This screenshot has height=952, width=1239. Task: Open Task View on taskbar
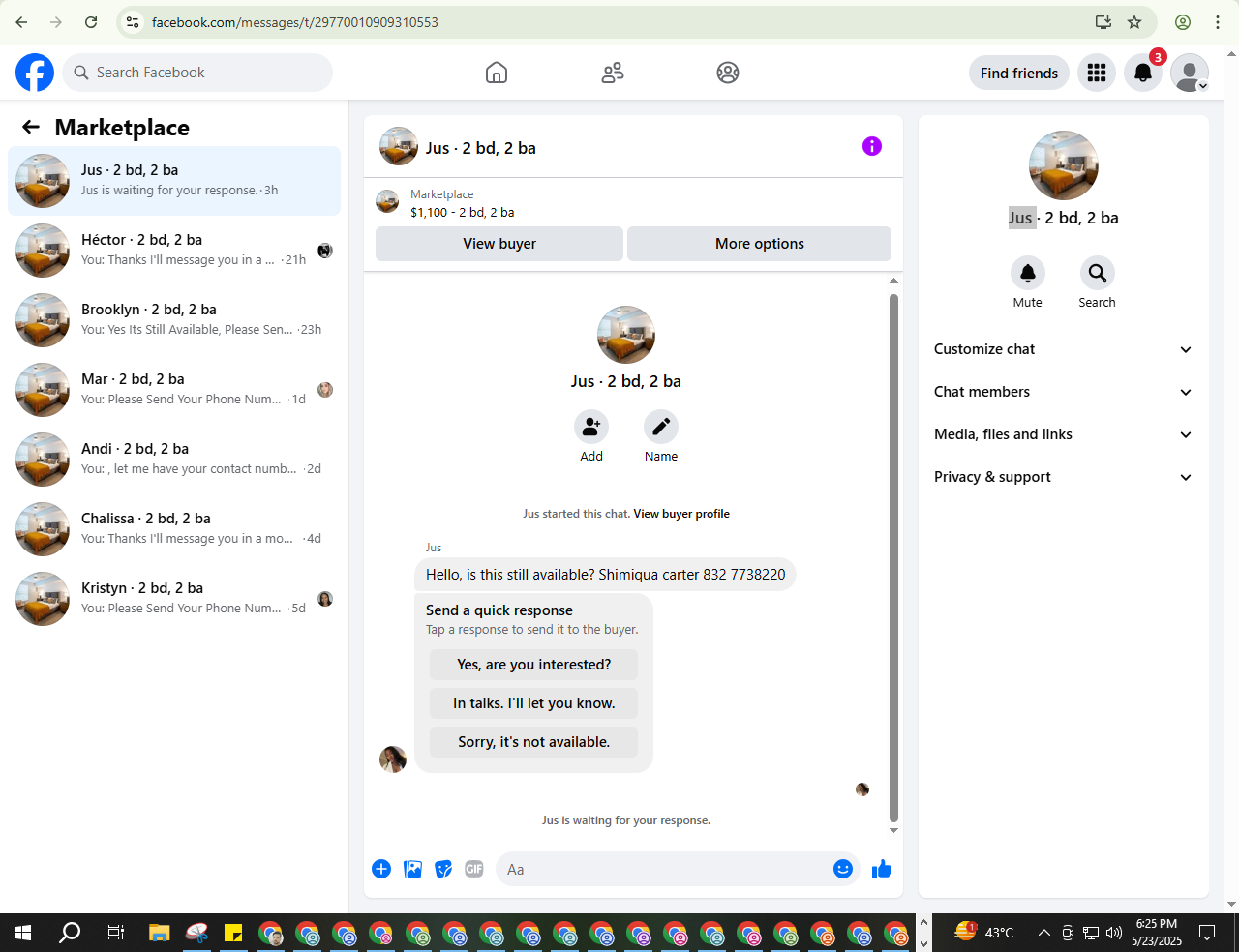pos(115,933)
